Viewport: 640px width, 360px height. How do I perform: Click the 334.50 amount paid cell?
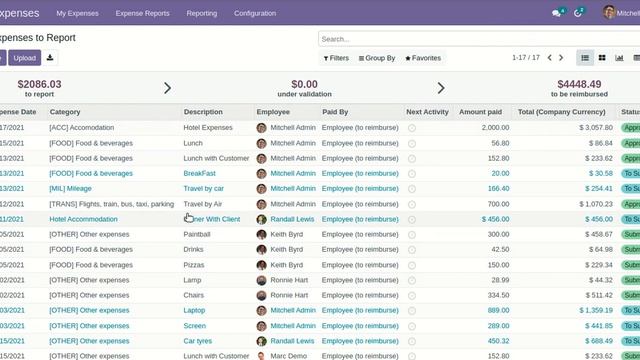coord(498,295)
